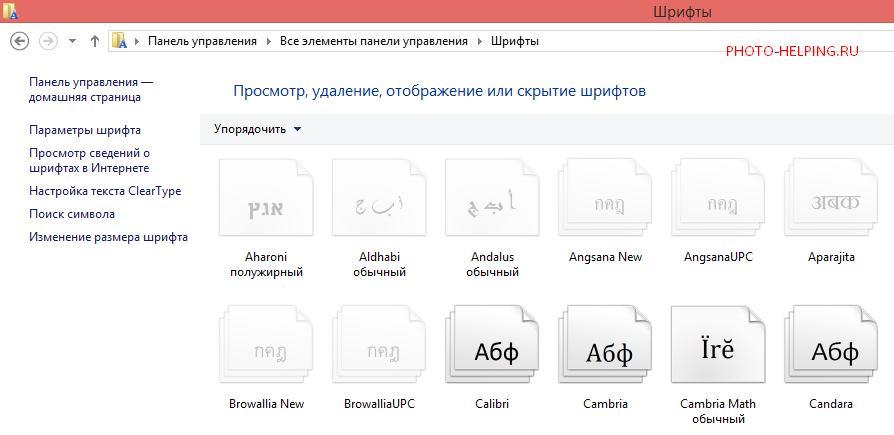Screen dimensions: 894x435
Task: Select the Candara font family icon
Action: coord(831,344)
